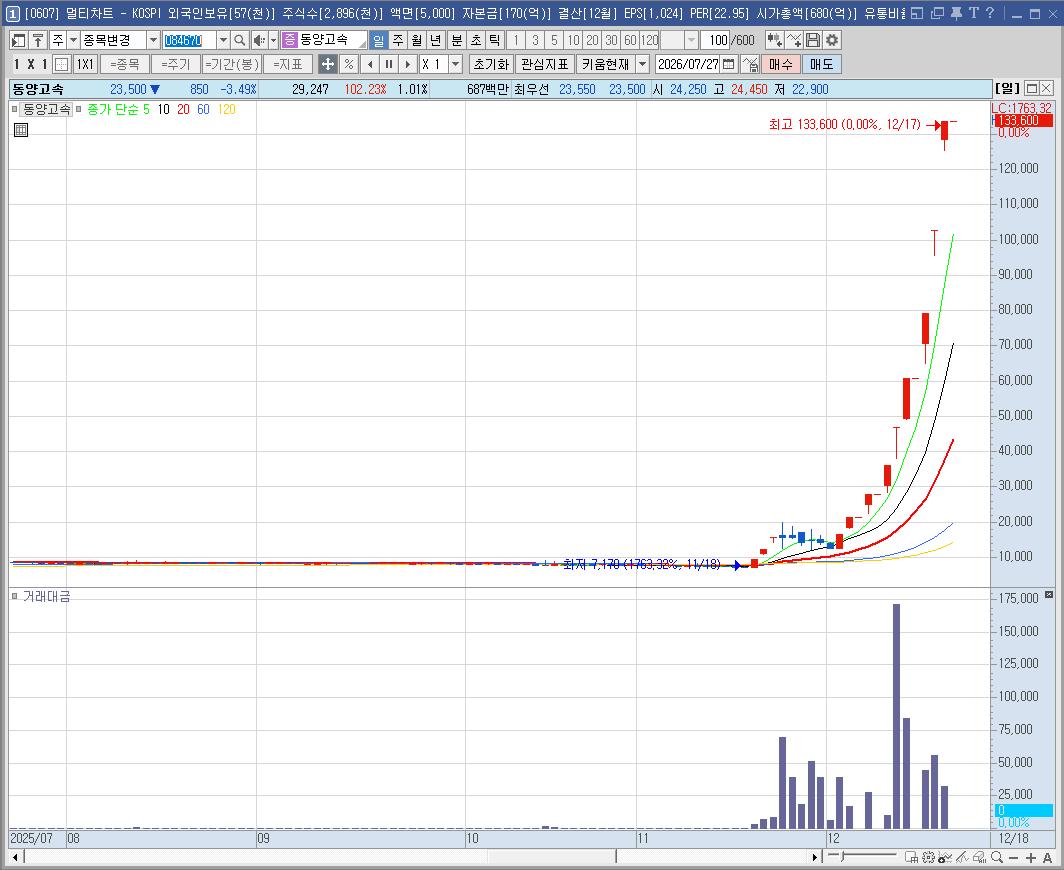Open the data table icon on chart
This screenshot has width=1064, height=870.
[21, 130]
